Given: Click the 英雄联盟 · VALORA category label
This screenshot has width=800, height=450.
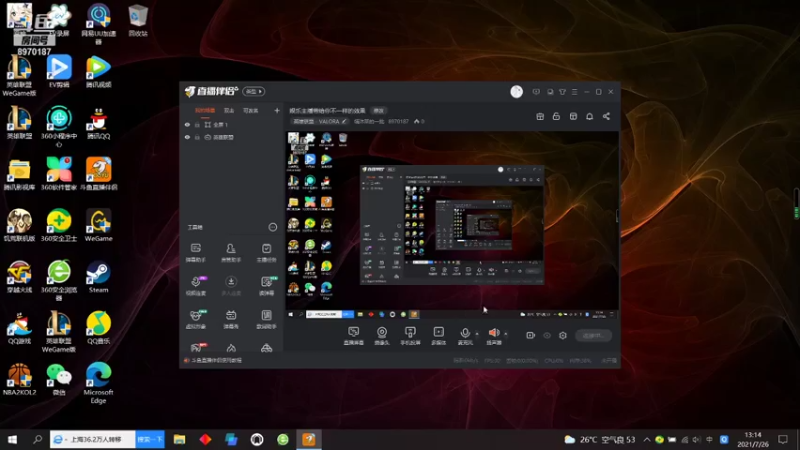Looking at the screenshot, I should tap(316, 121).
